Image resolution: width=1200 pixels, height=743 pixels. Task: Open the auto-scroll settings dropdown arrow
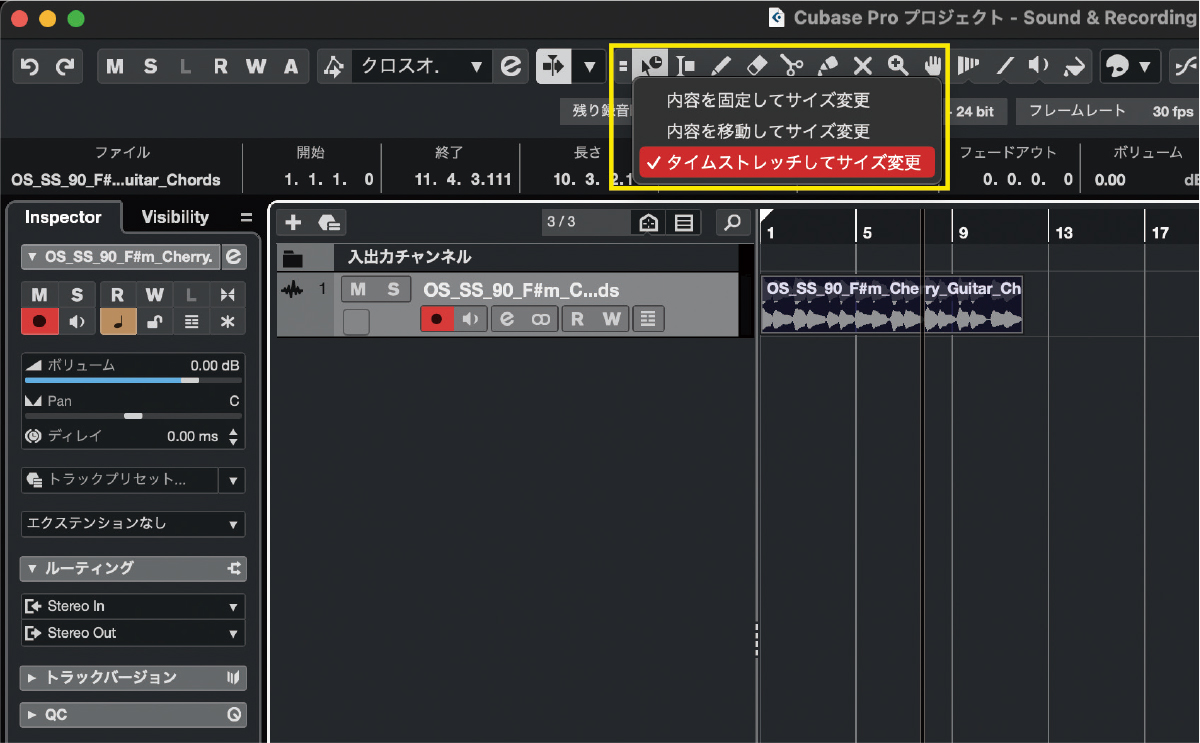click(589, 67)
